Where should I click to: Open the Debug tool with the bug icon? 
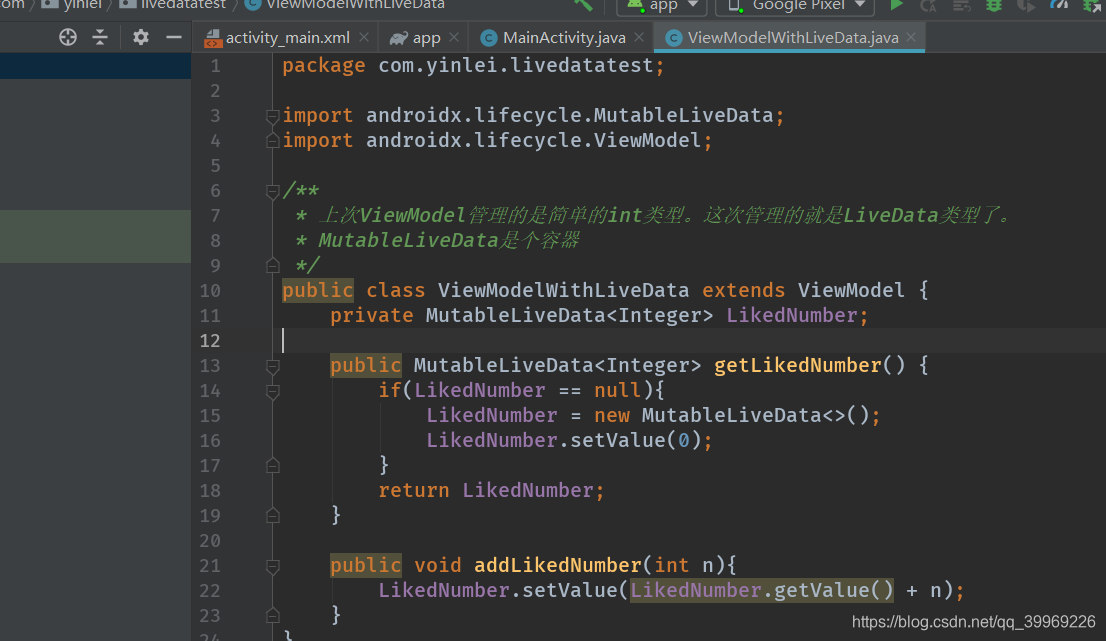(992, 7)
